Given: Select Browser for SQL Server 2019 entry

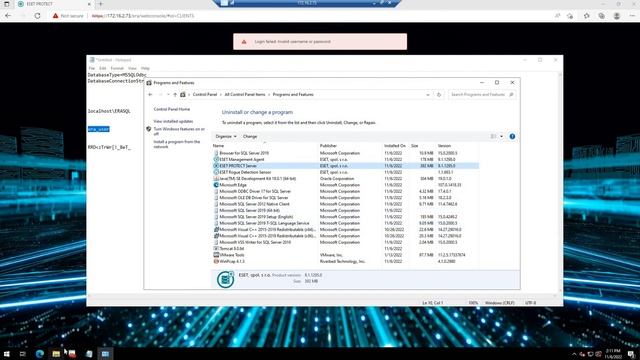Looking at the screenshot, I should point(345,153).
